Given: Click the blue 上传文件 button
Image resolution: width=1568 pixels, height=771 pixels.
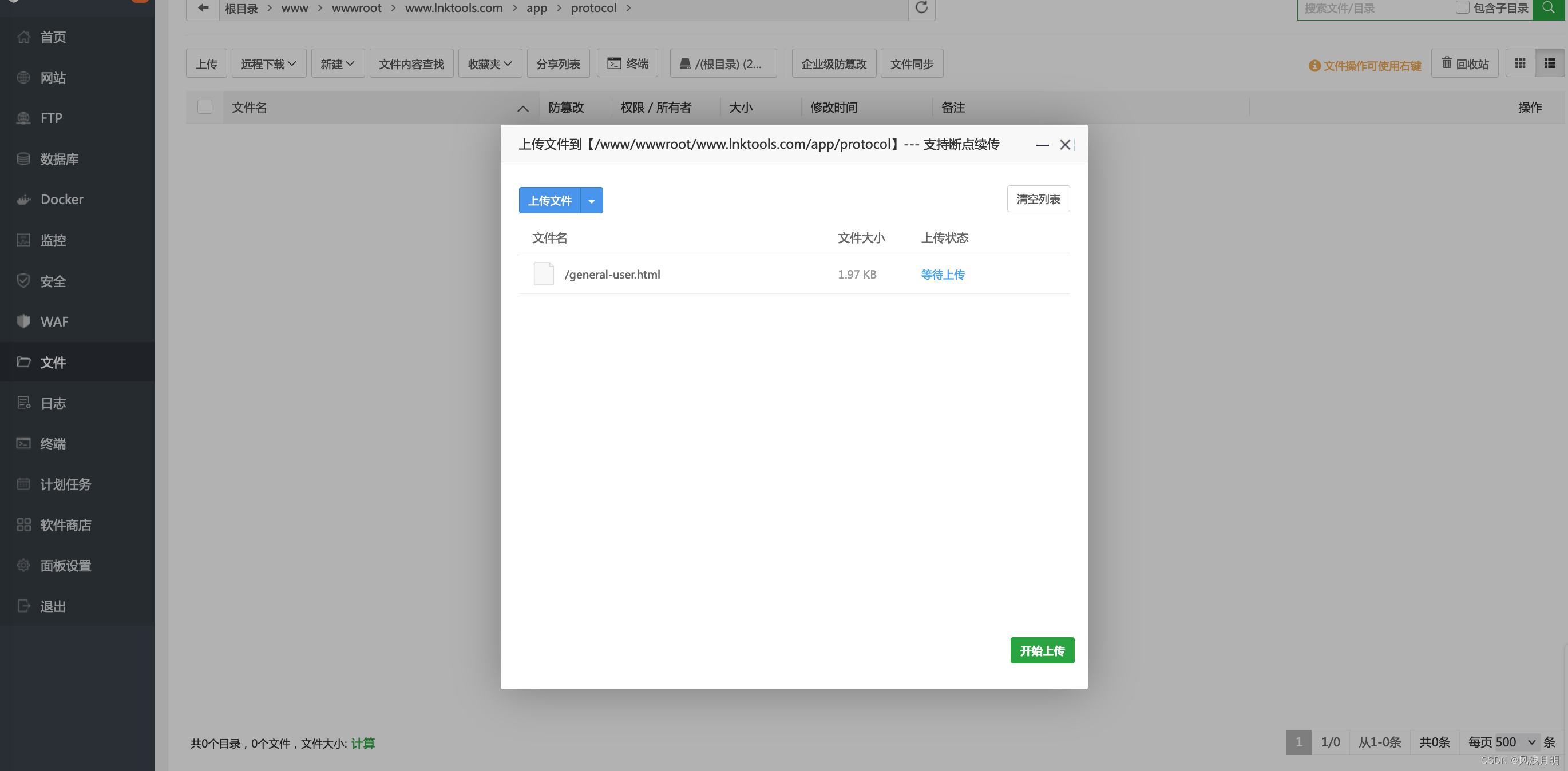Looking at the screenshot, I should click(549, 201).
